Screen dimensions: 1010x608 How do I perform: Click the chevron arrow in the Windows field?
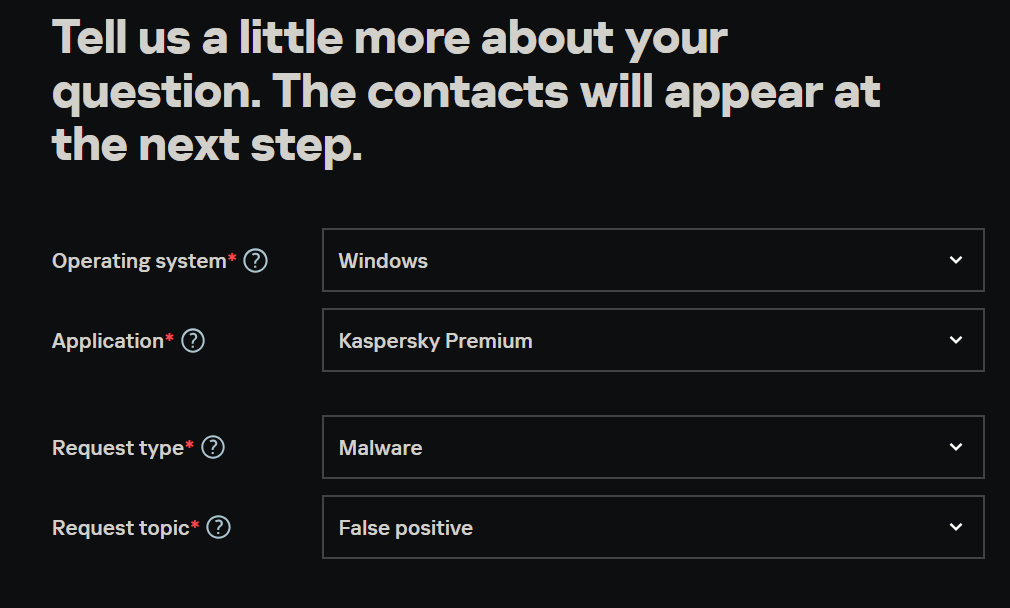point(956,260)
